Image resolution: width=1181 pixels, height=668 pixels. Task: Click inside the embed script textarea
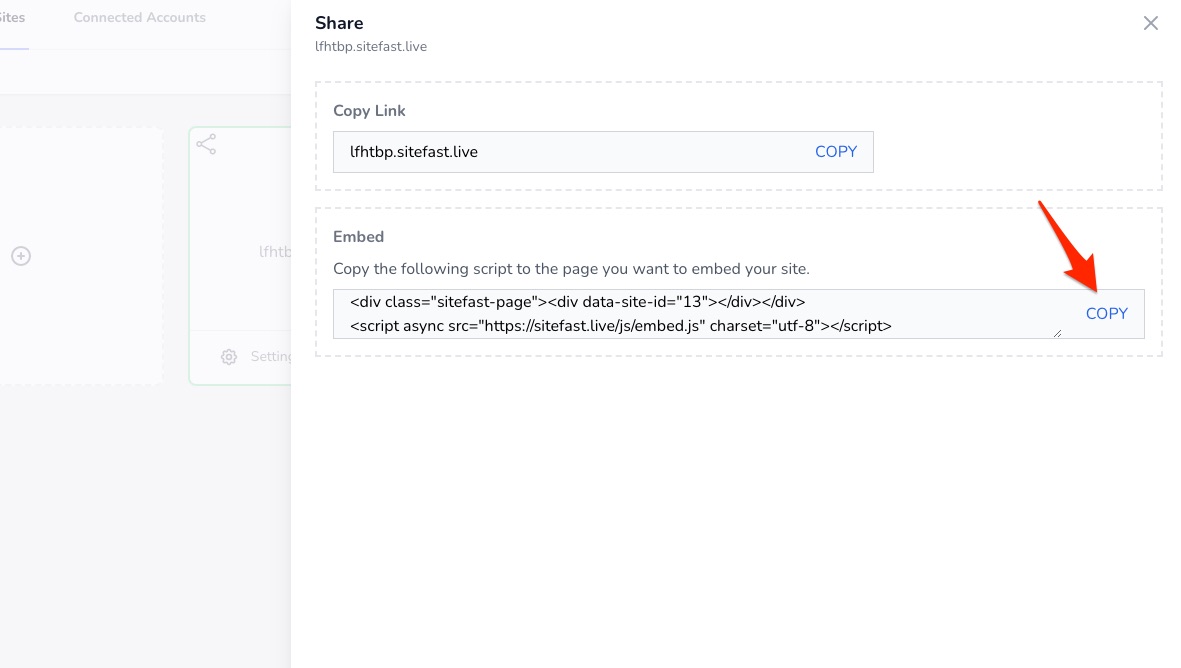pos(698,313)
